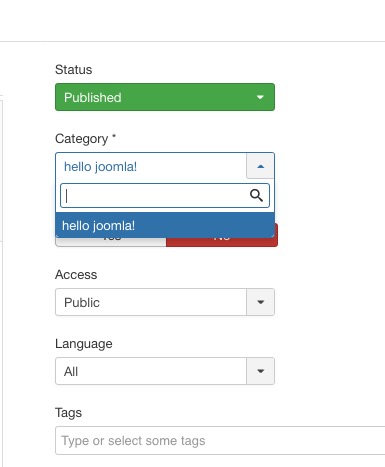Click the magnifier search icon
The width and height of the screenshot is (385, 467).
[256, 195]
